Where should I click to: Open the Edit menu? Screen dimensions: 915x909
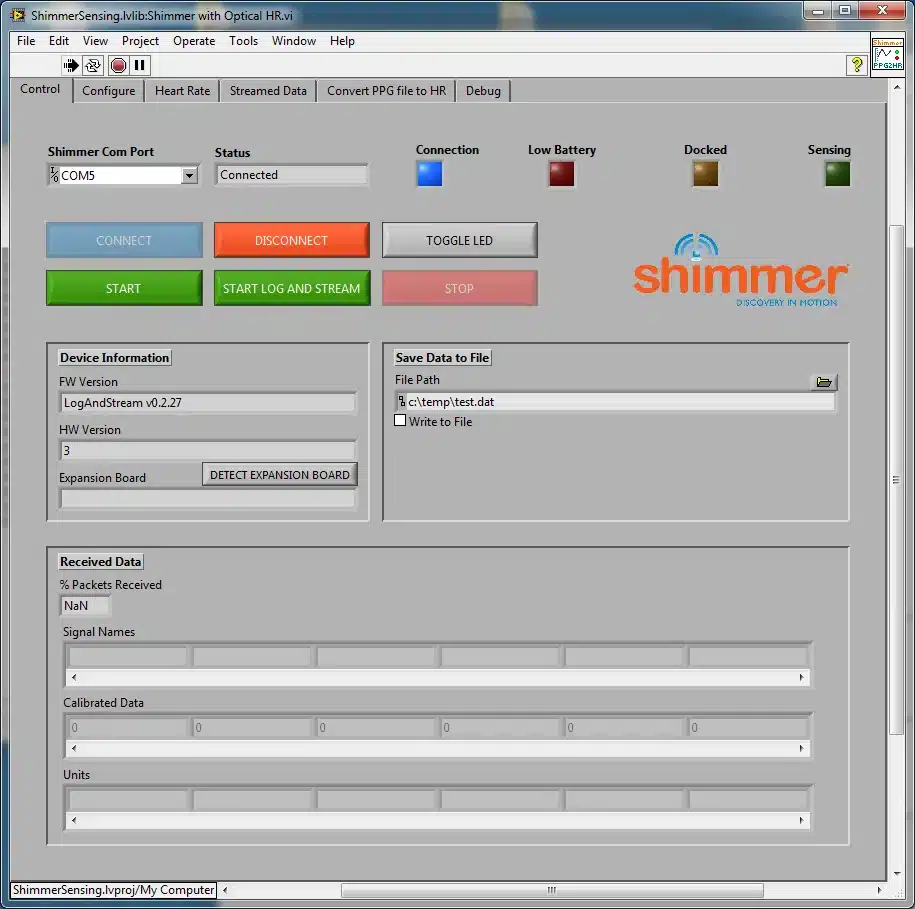pos(58,41)
